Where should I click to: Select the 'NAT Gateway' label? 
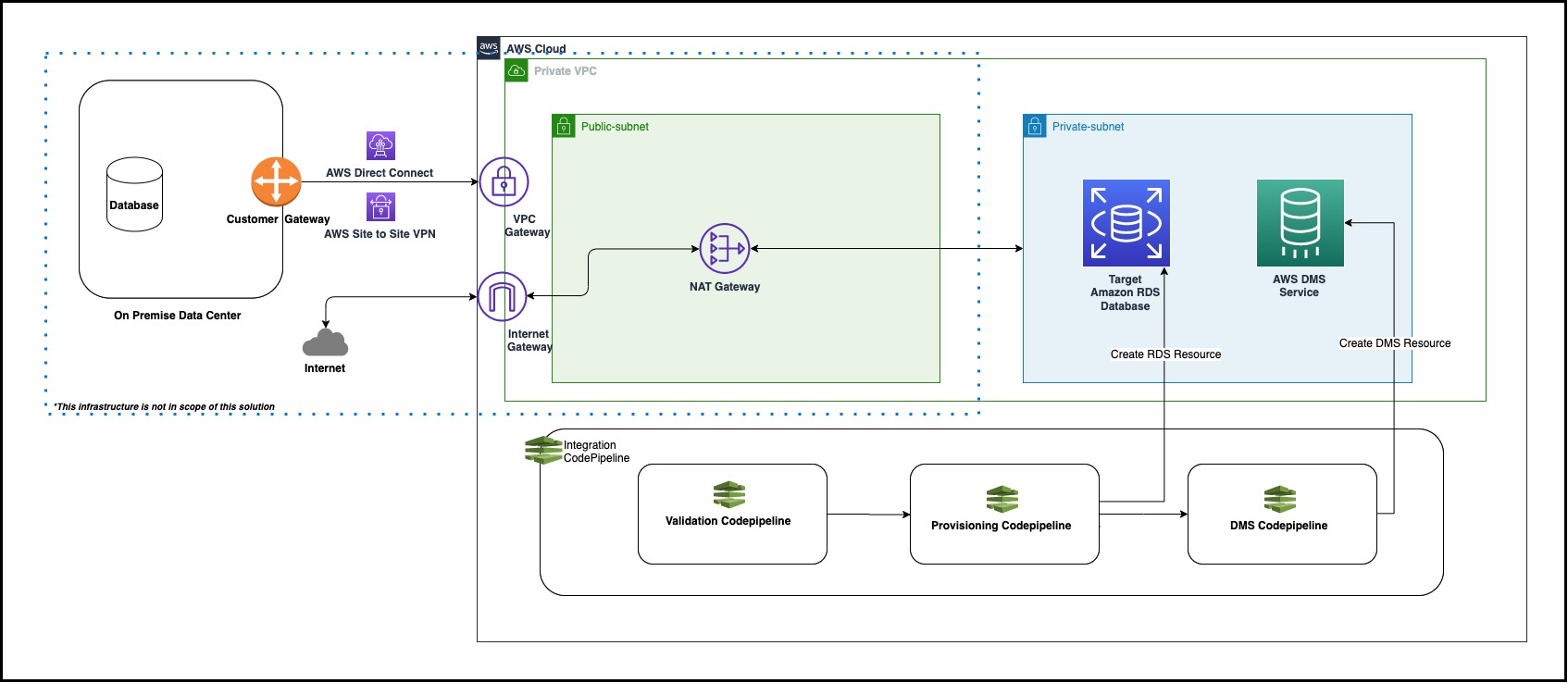click(725, 287)
